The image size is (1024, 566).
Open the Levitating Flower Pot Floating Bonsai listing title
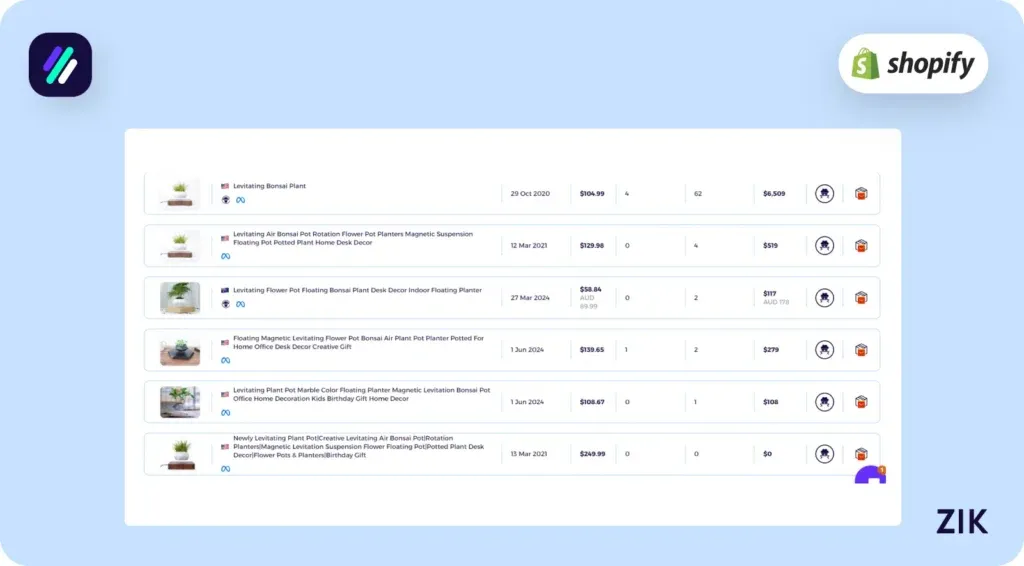[357, 290]
